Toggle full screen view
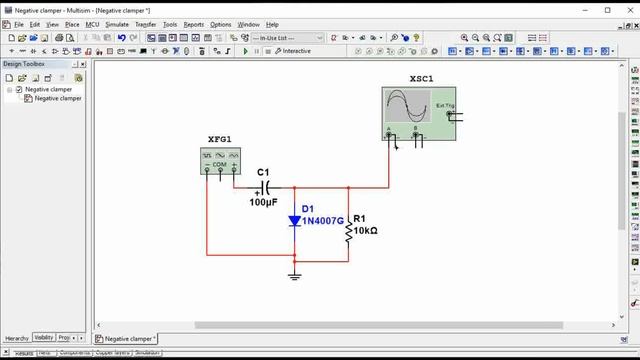This screenshot has width=640, height=360. click(x=508, y=38)
